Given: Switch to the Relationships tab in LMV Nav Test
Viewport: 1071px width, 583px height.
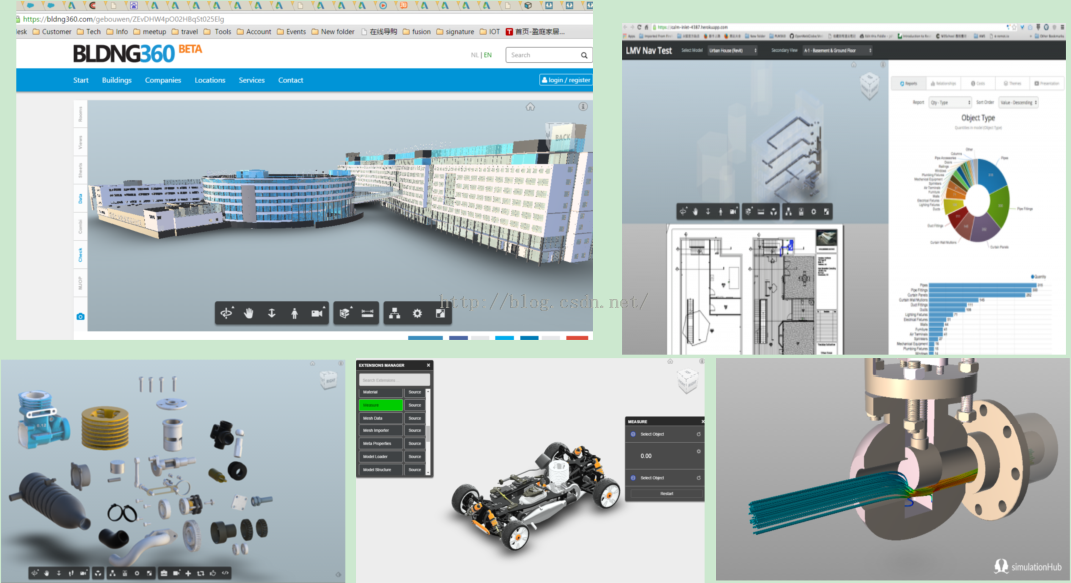Looking at the screenshot, I should pyautogui.click(x=943, y=83).
